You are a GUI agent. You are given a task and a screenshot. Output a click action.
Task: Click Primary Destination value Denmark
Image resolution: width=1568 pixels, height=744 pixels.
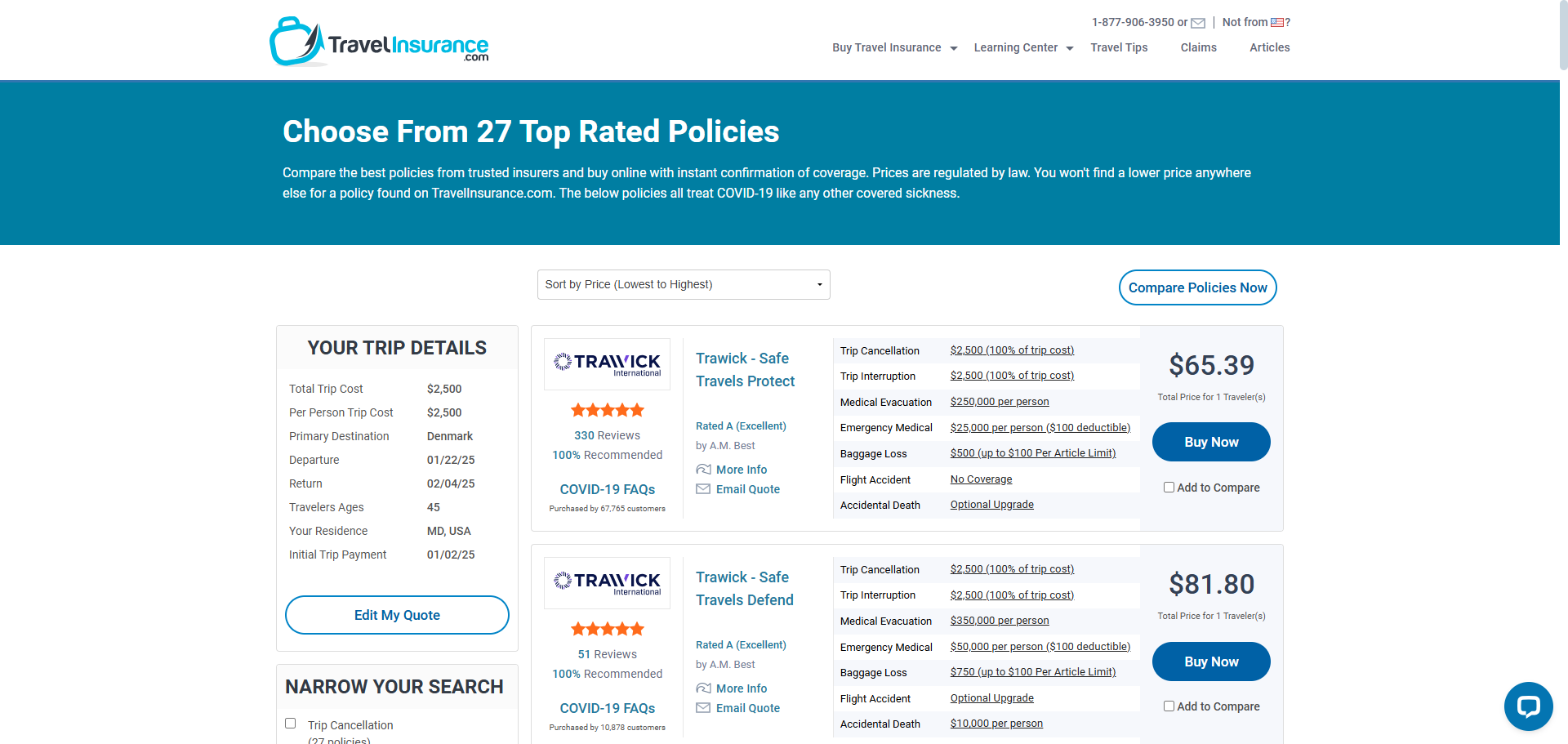tap(450, 436)
